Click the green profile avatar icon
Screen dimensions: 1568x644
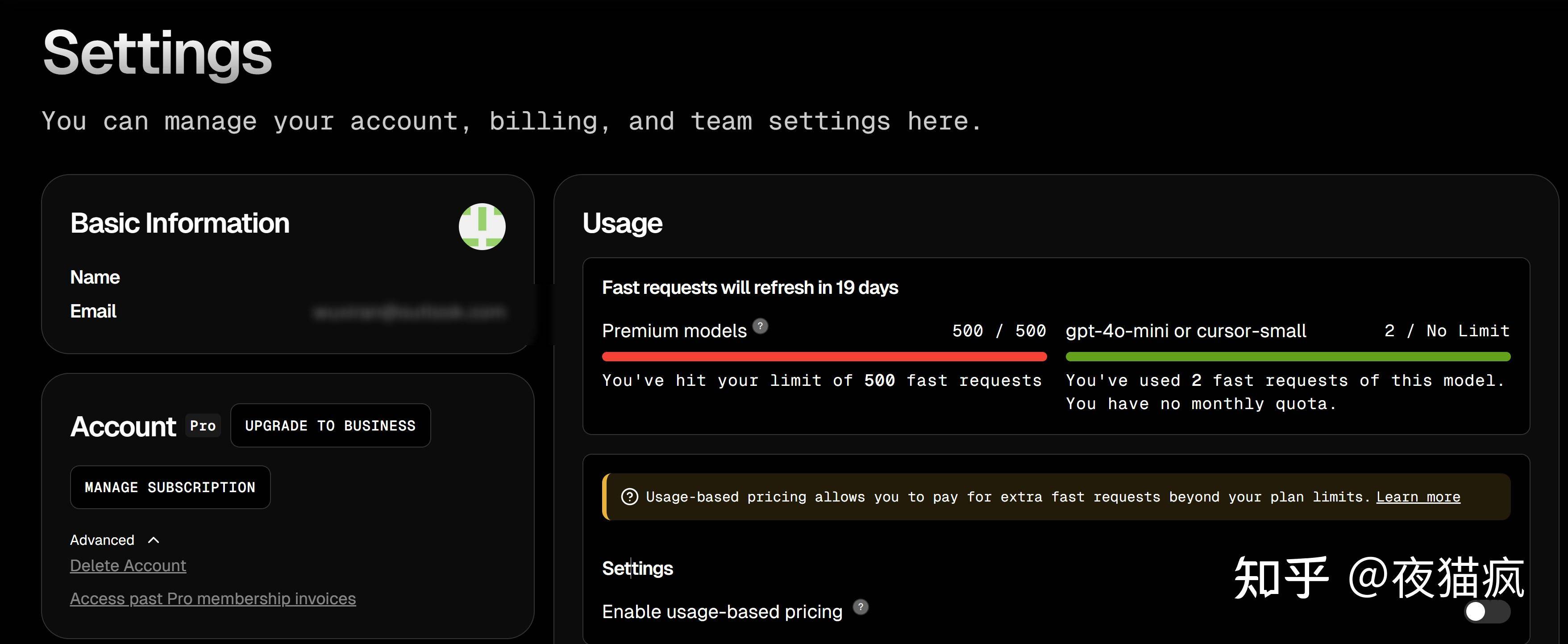point(482,226)
